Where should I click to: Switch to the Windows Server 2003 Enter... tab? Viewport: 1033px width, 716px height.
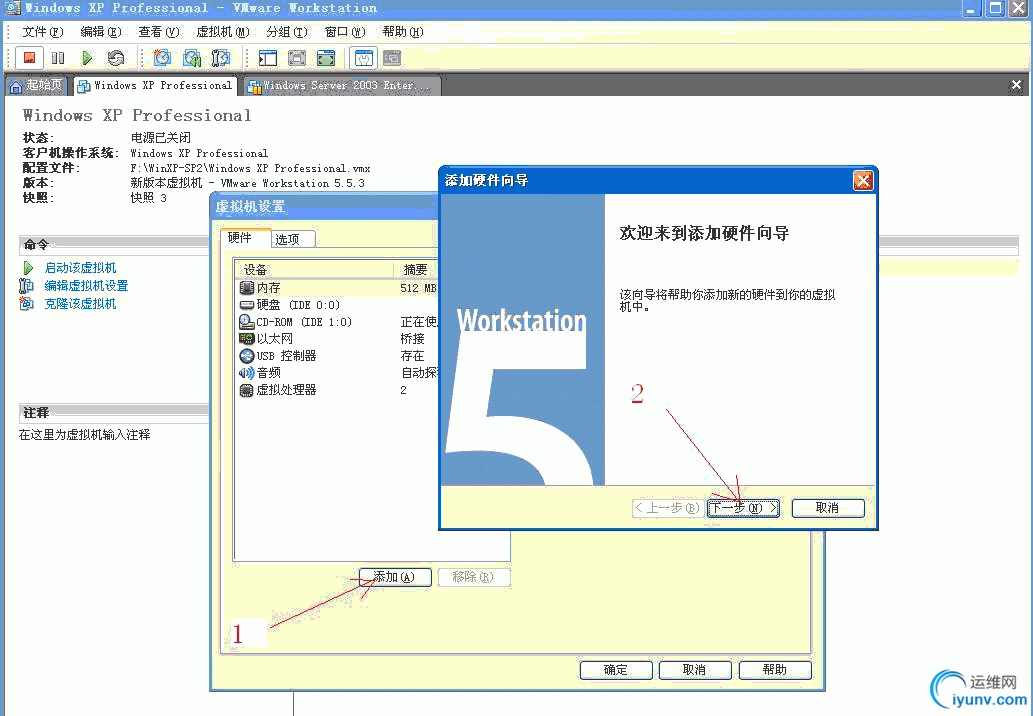pos(341,86)
